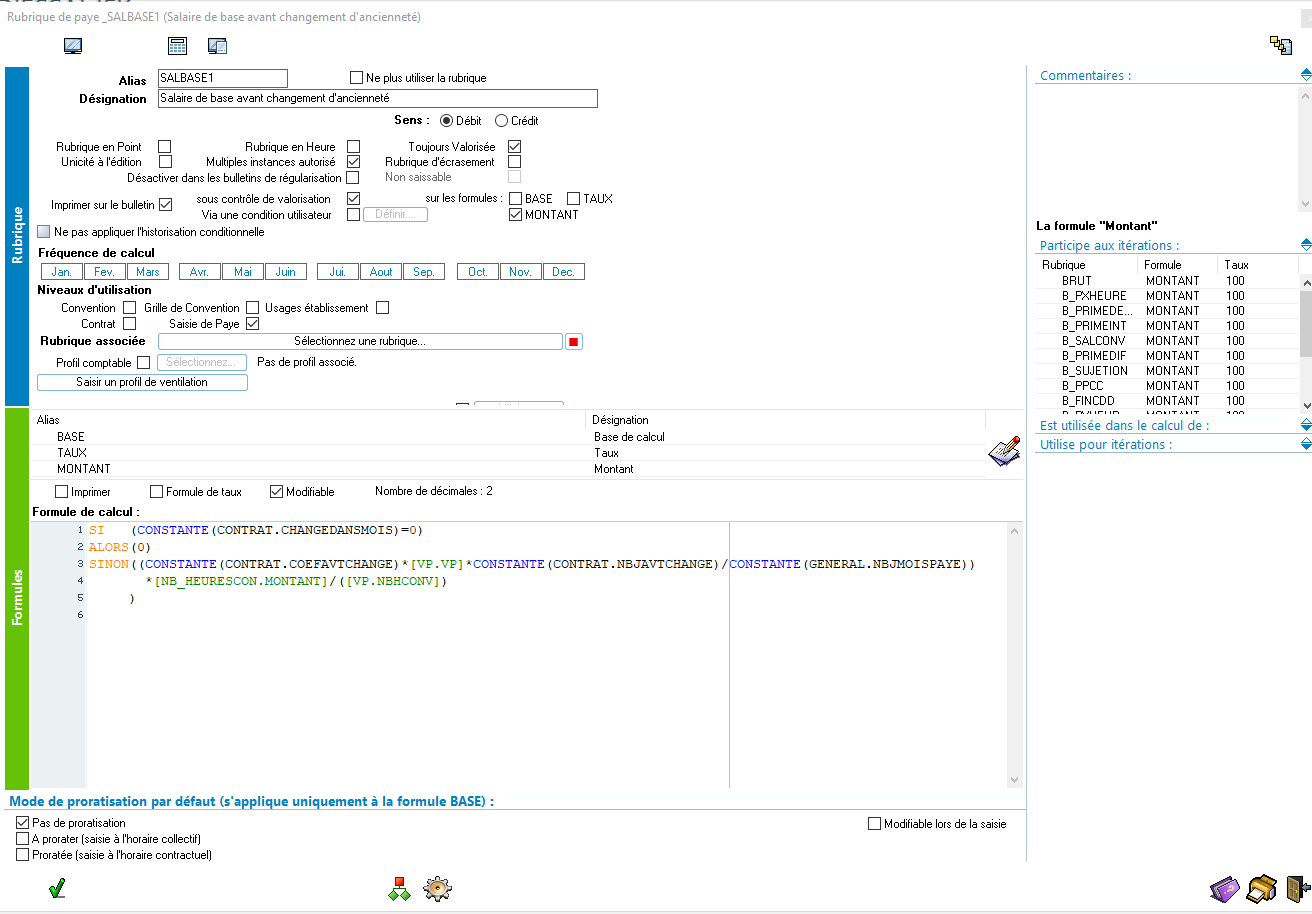Click the exit door icon at bottom right

pyautogui.click(x=1298, y=888)
